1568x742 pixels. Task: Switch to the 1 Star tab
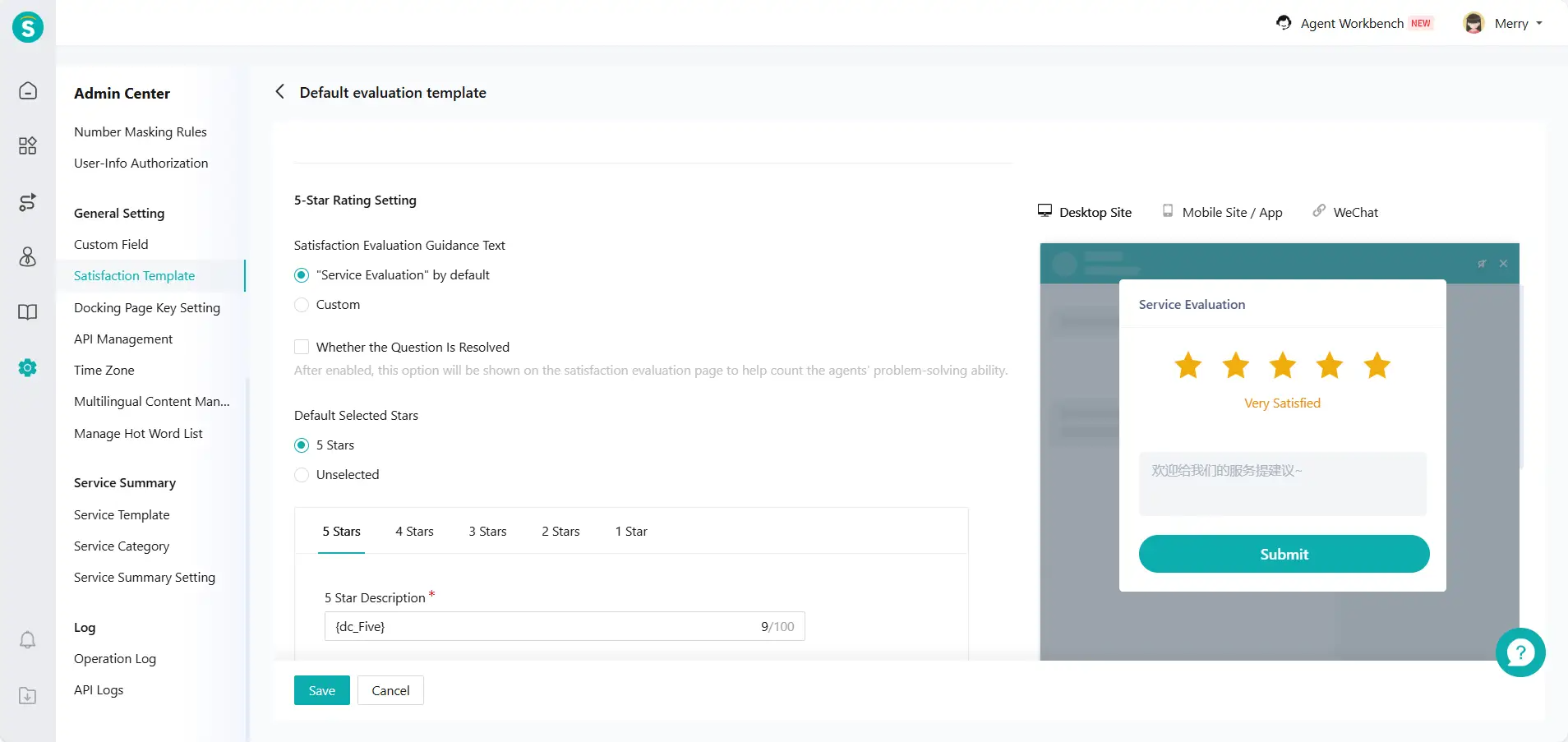tap(631, 532)
